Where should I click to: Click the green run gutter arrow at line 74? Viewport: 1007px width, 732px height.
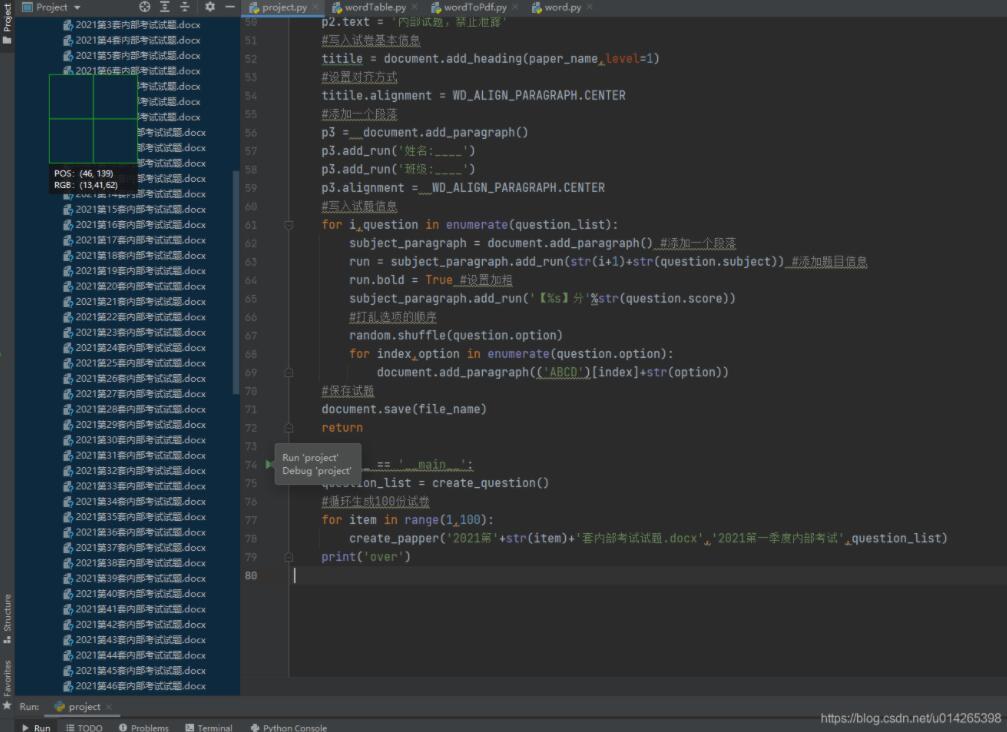point(269,465)
